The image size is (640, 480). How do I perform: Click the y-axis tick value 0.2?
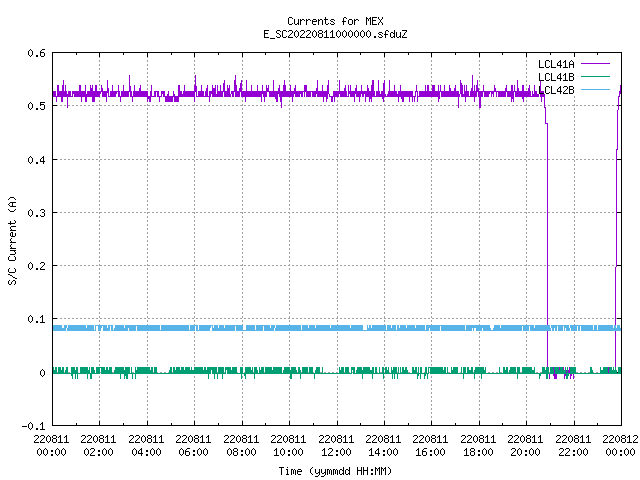click(36, 266)
